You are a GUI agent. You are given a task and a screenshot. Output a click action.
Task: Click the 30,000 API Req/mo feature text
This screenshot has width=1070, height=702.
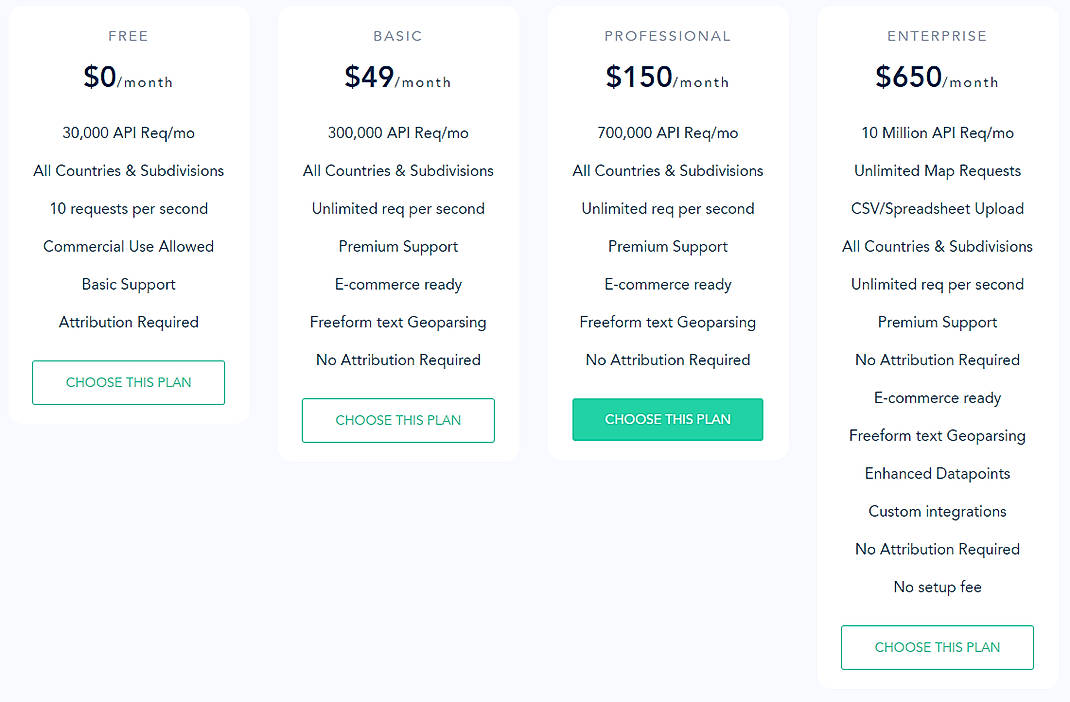tap(128, 132)
